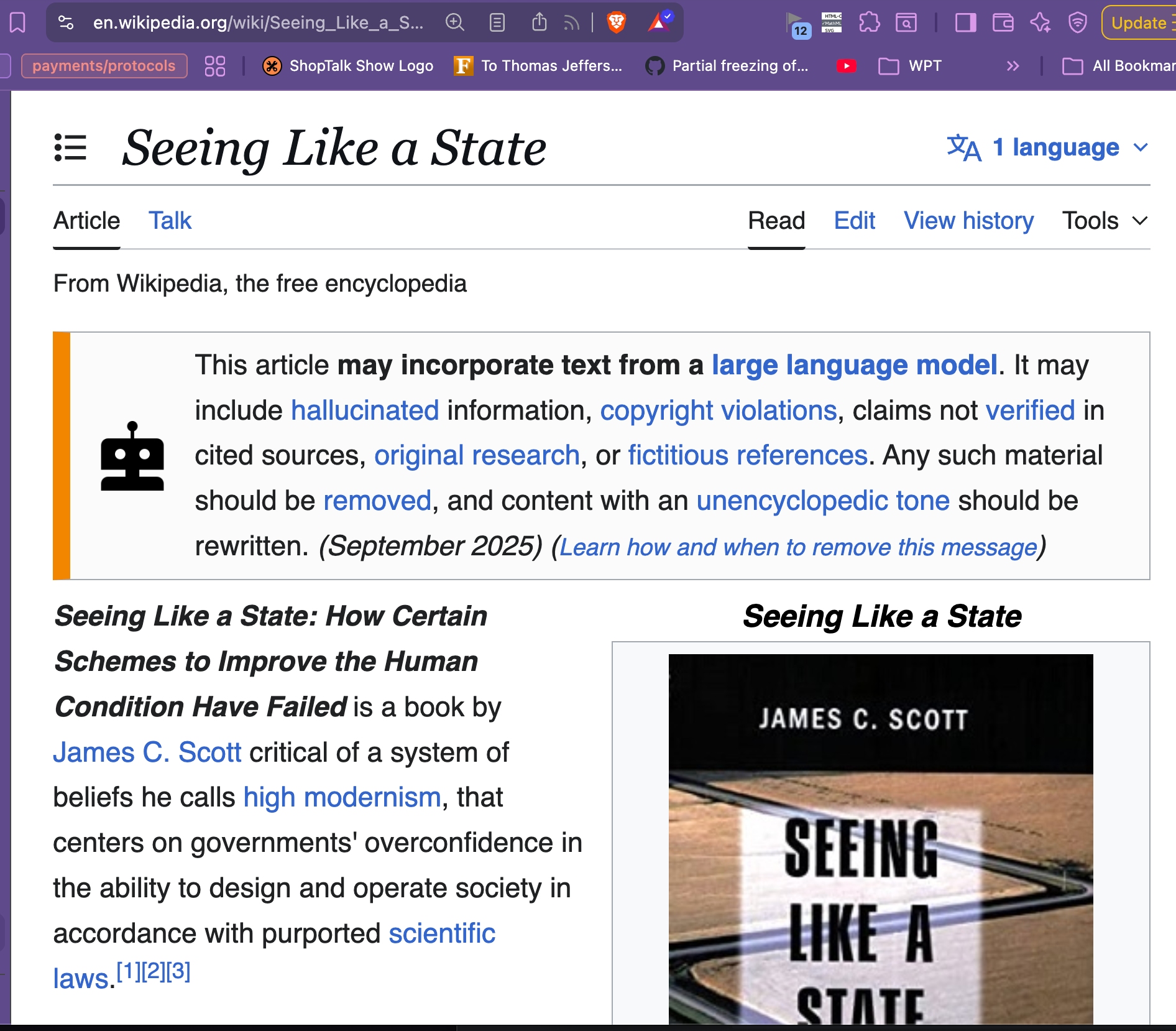The image size is (1176, 1031).
Task: Click the share icon in address bar
Action: 540,23
